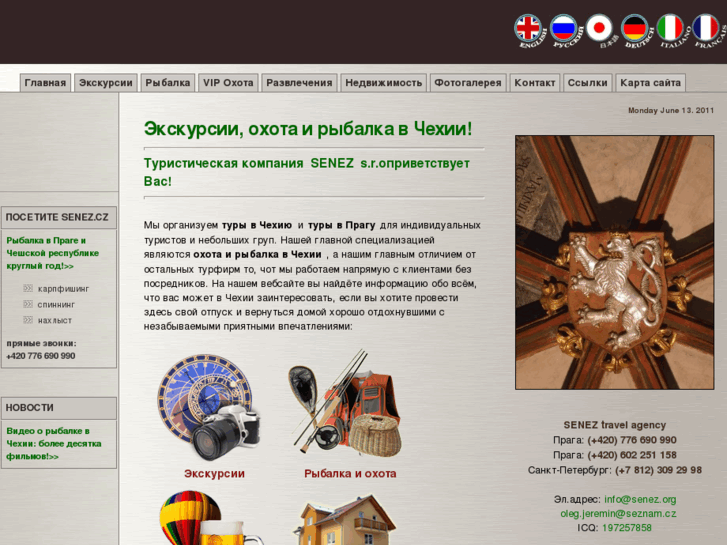Click the oleg.jeremin@seznam.cz email link

click(x=618, y=514)
